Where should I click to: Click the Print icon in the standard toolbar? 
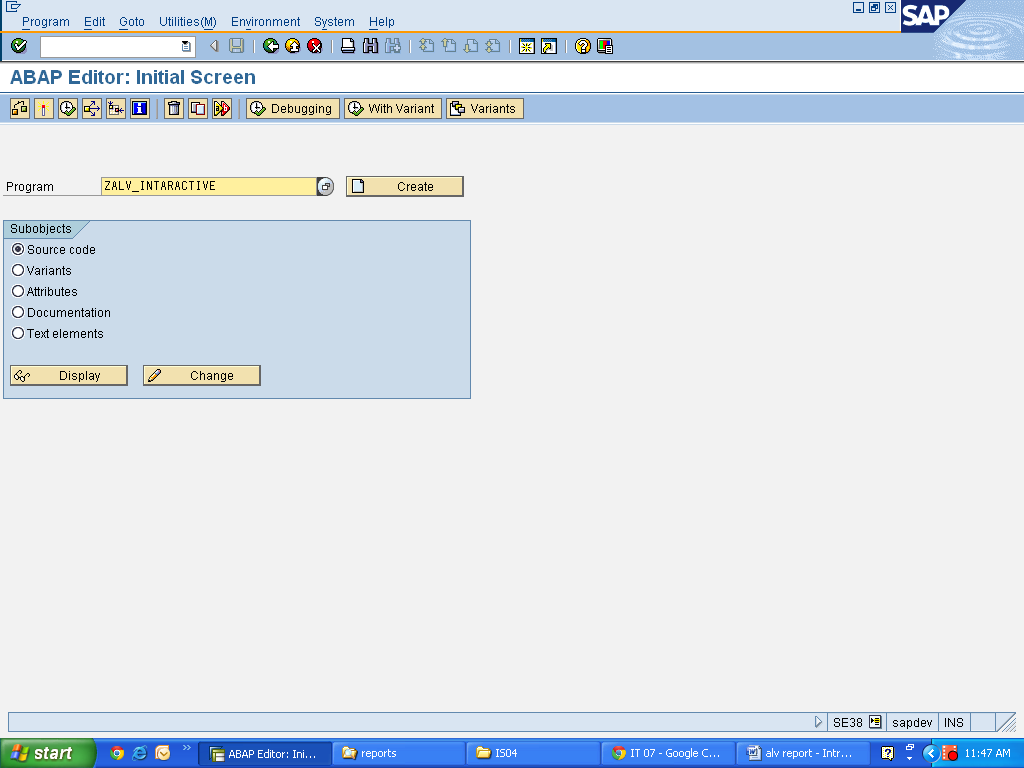tap(347, 45)
